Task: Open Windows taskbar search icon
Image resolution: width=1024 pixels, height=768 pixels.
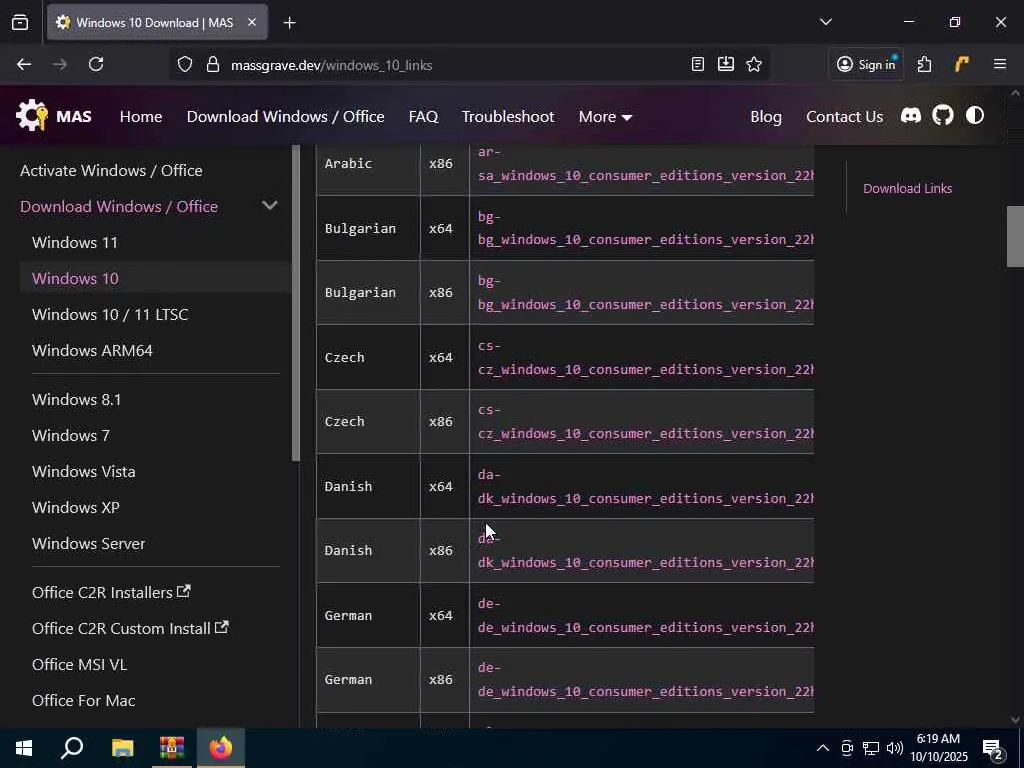Action: (x=72, y=748)
